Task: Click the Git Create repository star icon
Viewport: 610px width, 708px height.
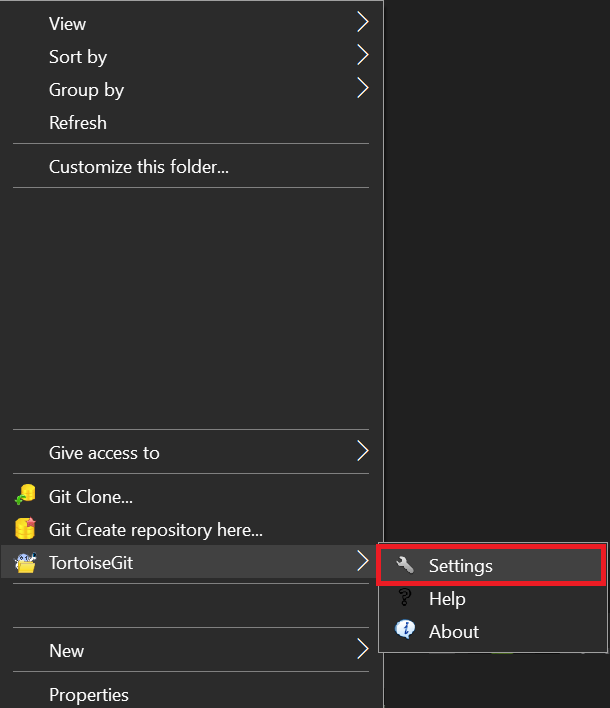Action: 25,528
